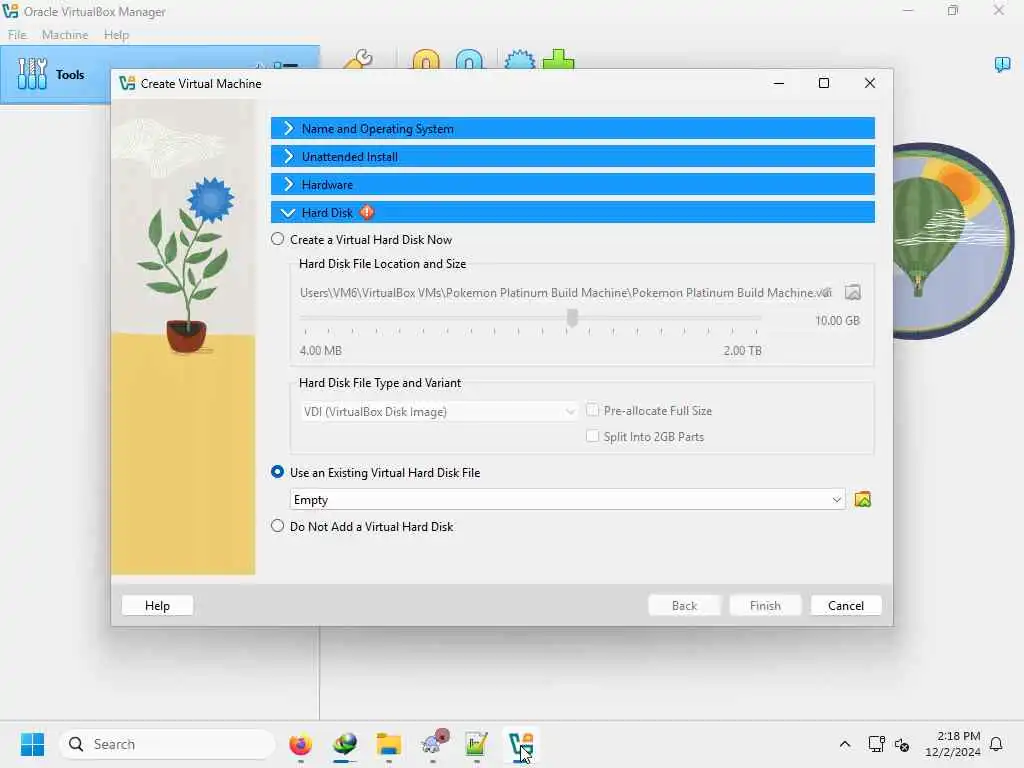
Task: Open the File menu
Action: (x=18, y=35)
